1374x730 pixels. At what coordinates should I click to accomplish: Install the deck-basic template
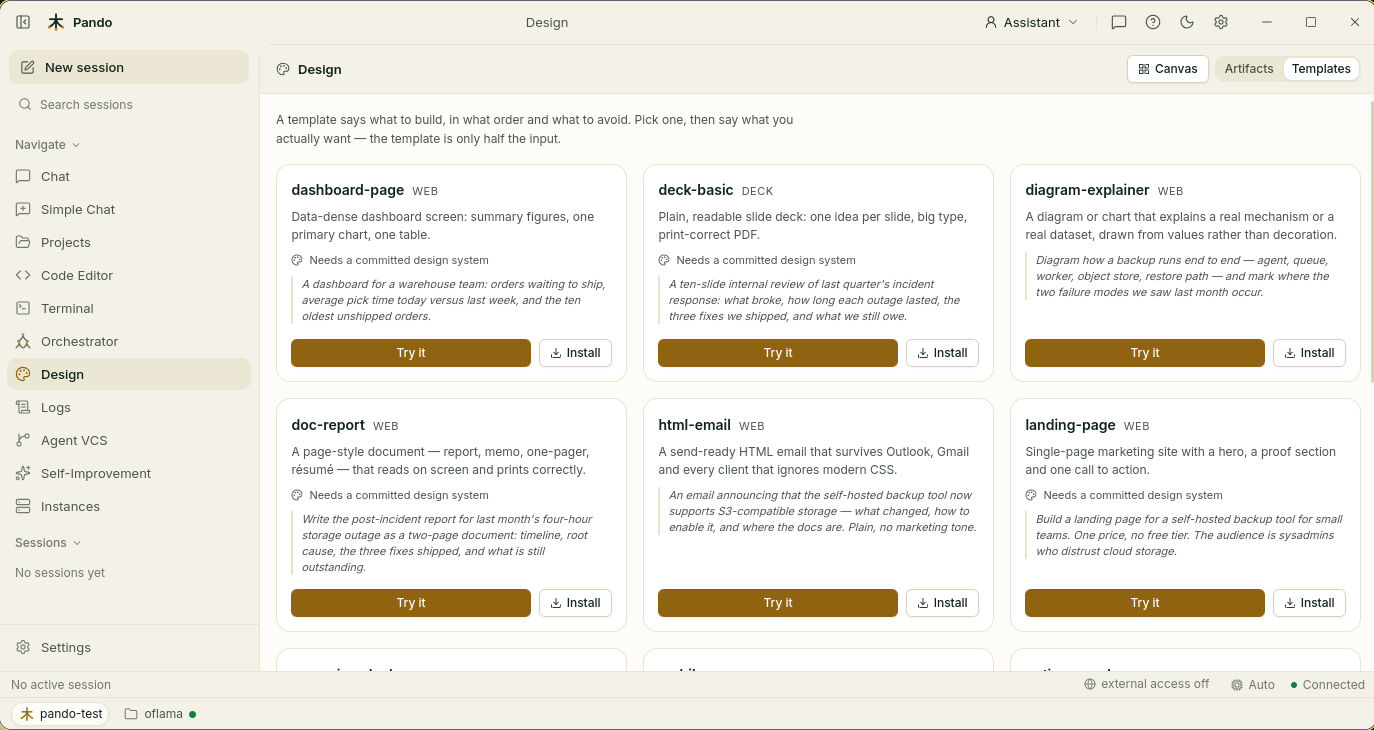tap(942, 353)
